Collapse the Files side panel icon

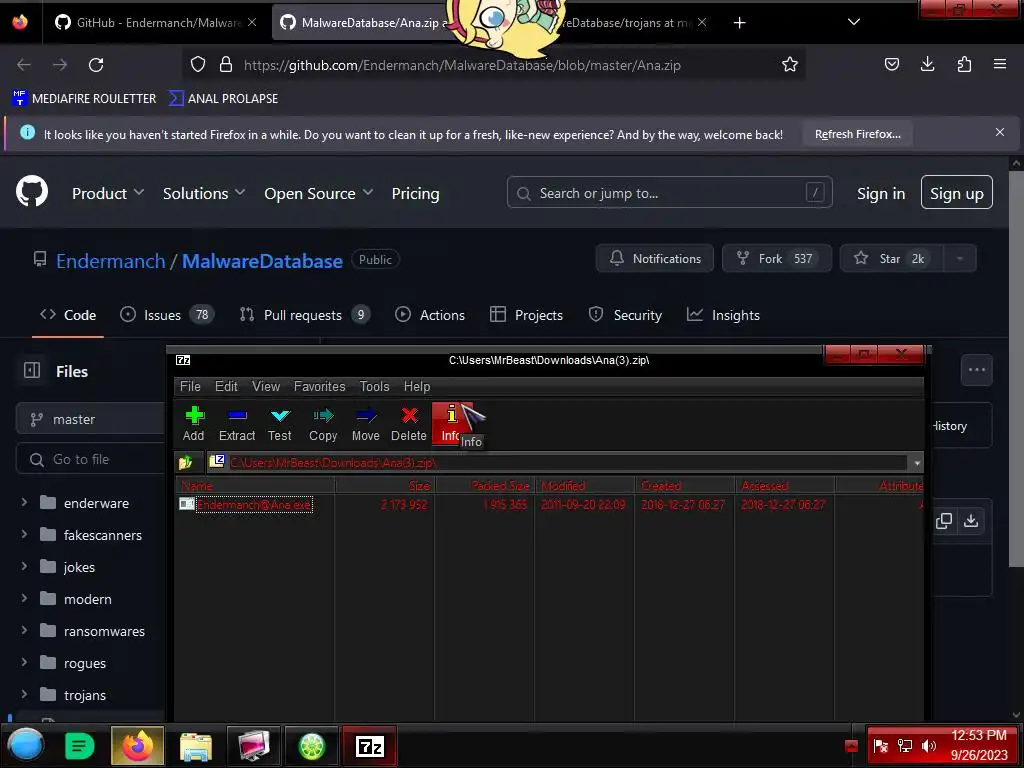pos(32,370)
